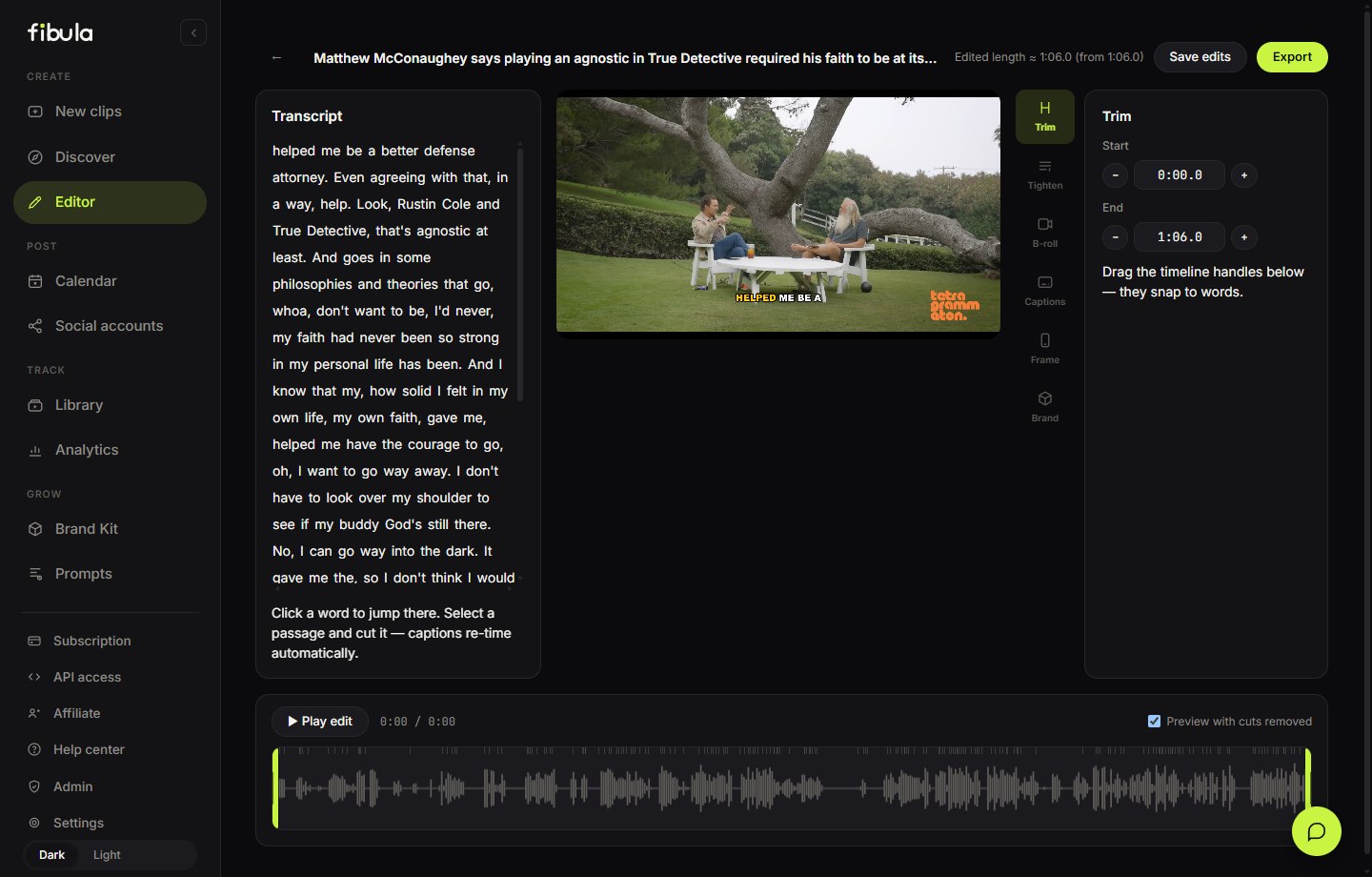Click the fibula logo
Image resolution: width=1372 pixels, height=877 pixels.
pos(60,32)
